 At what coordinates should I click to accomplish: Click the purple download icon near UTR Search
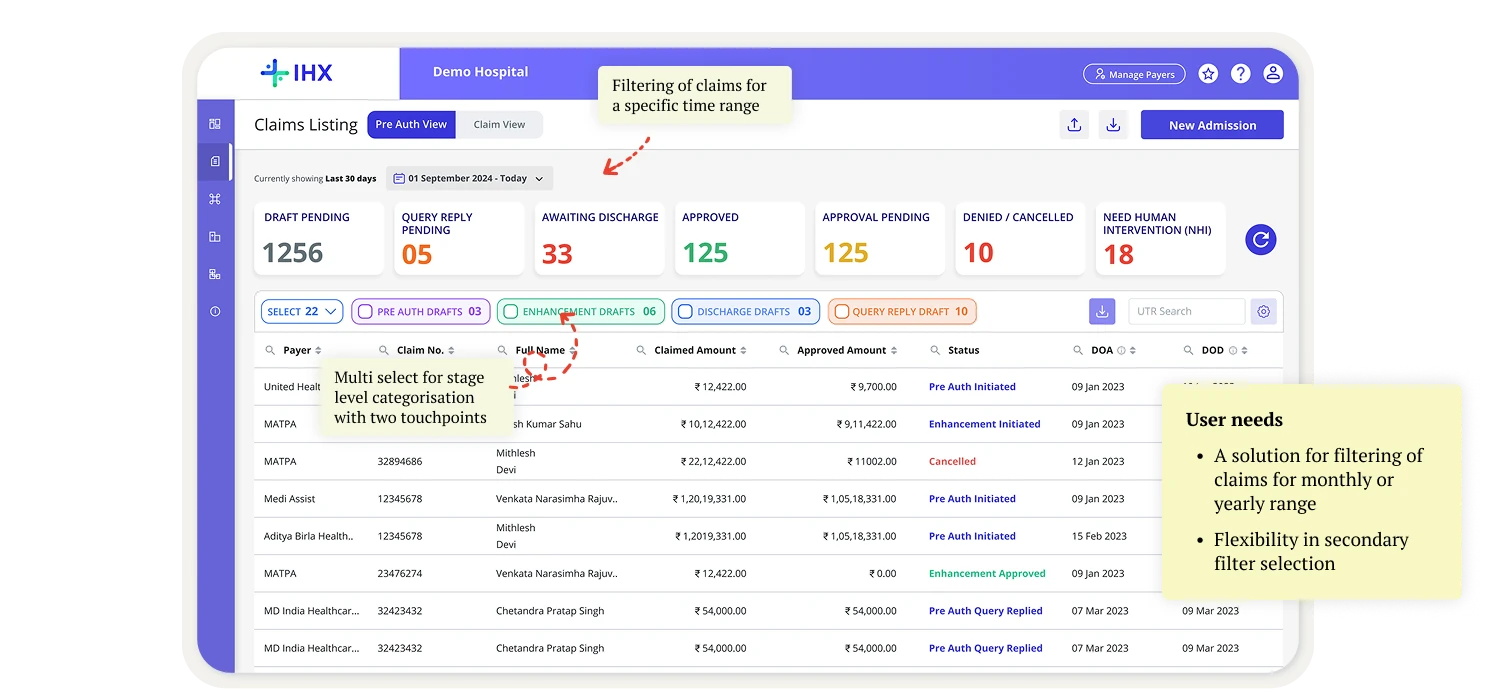point(1102,311)
